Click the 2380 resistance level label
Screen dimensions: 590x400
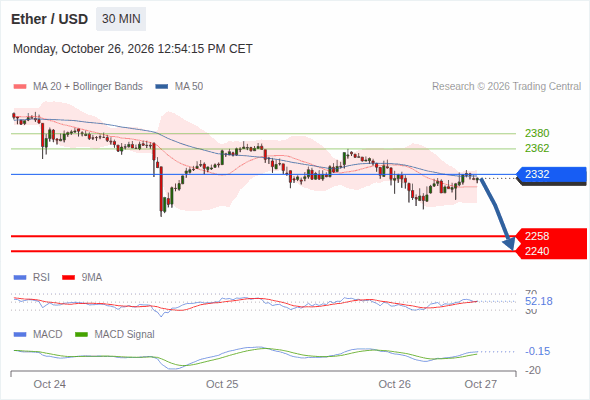[537, 133]
